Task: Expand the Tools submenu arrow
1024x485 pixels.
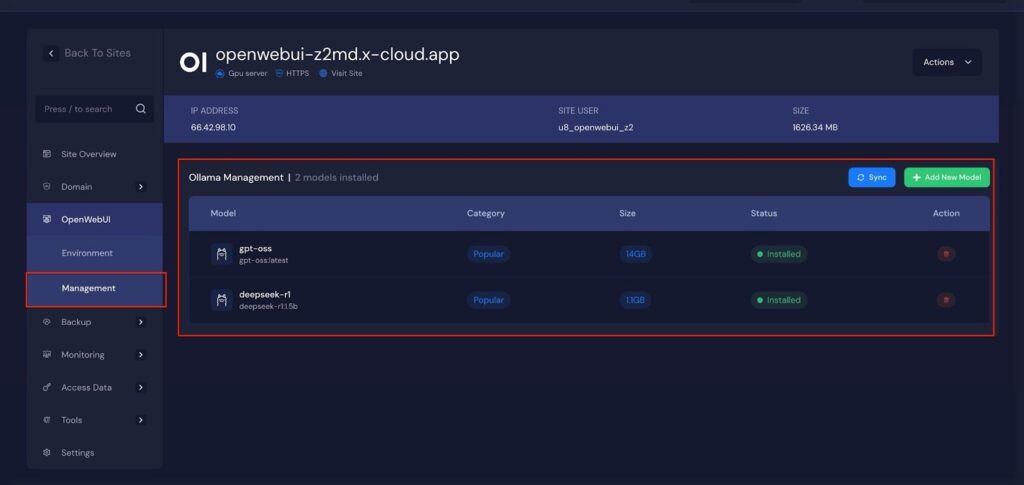Action: [x=141, y=420]
